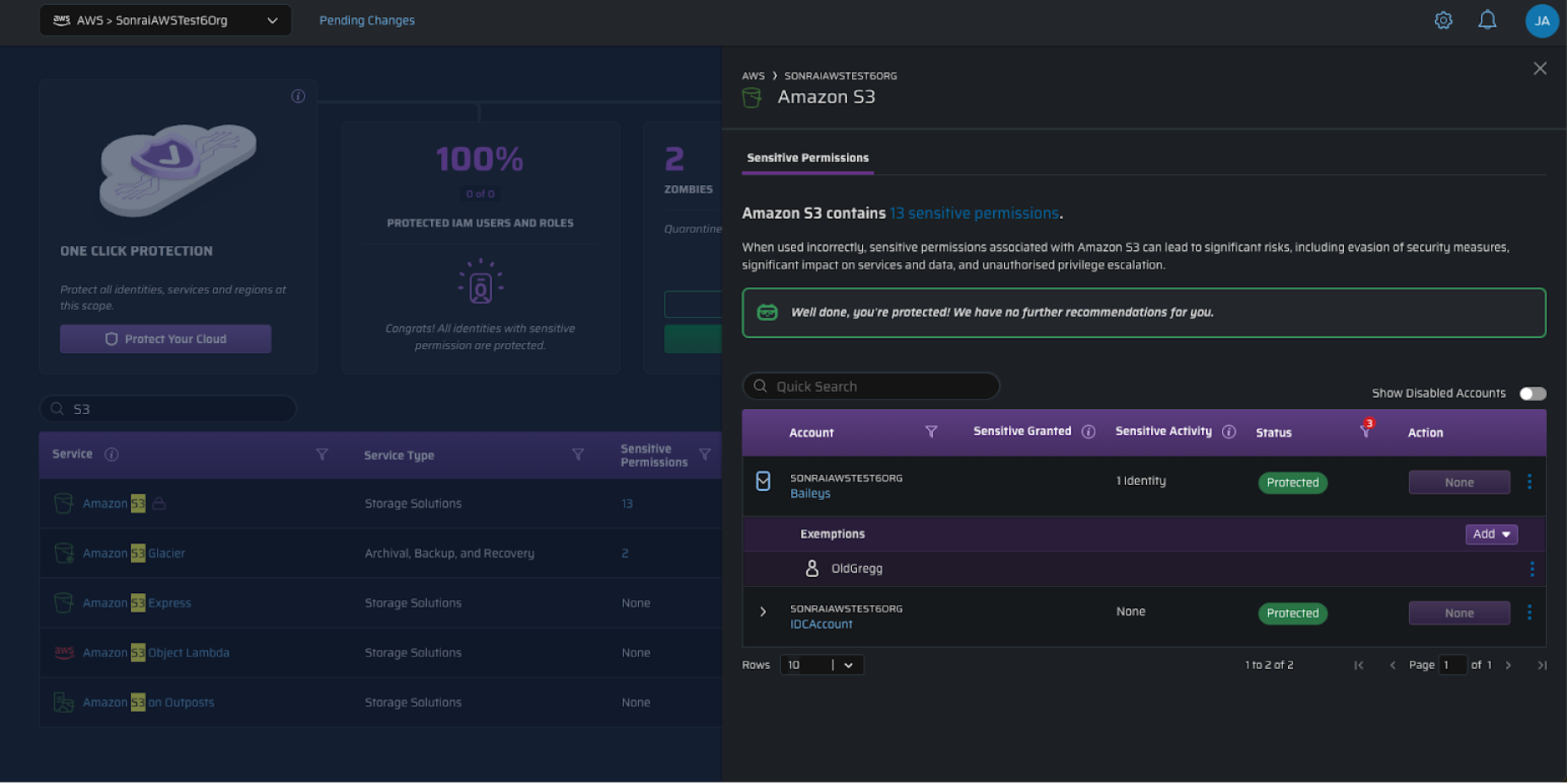
Task: Filter the Service column
Action: point(322,455)
